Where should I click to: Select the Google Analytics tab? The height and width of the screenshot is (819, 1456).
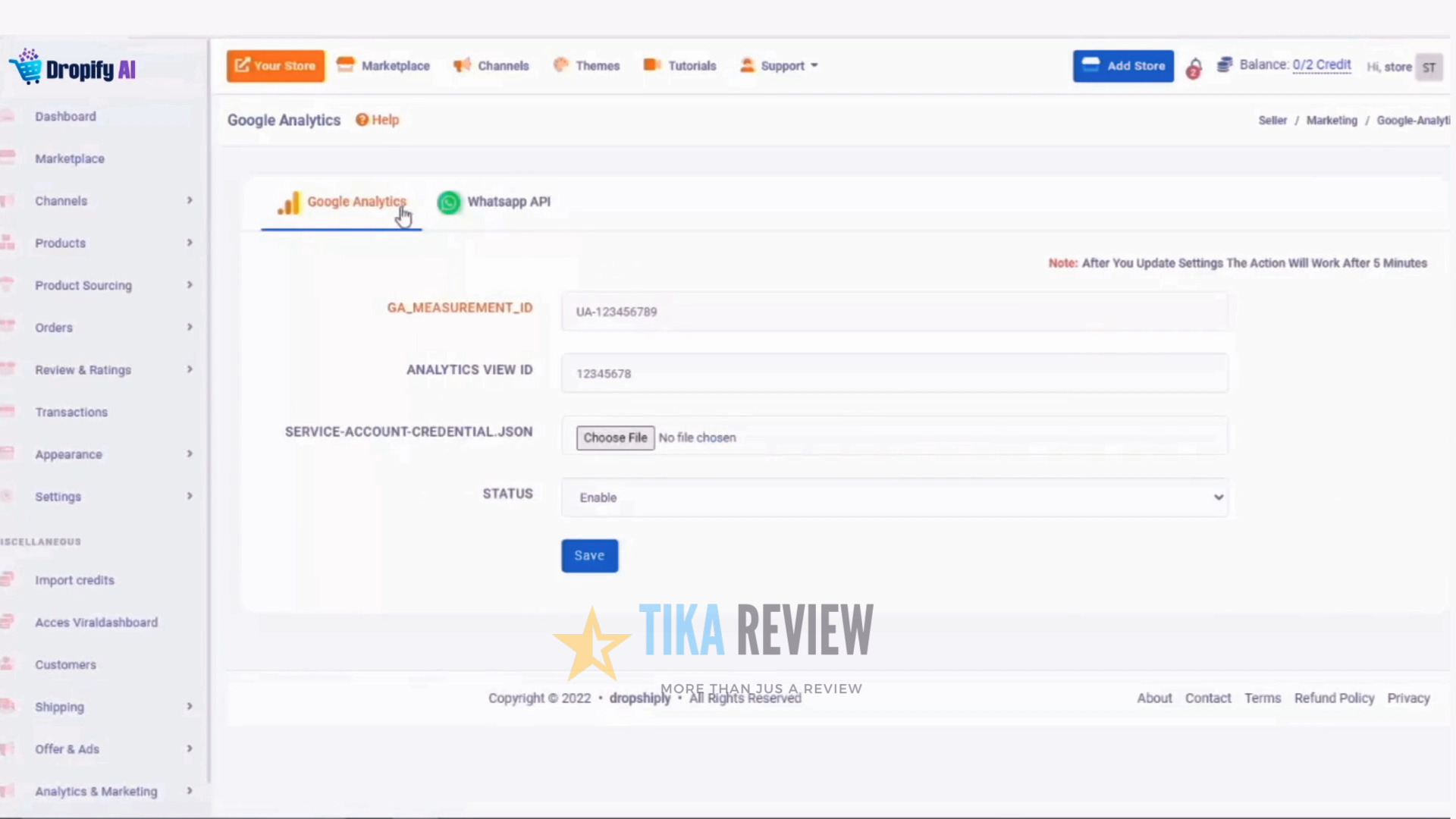point(356,202)
